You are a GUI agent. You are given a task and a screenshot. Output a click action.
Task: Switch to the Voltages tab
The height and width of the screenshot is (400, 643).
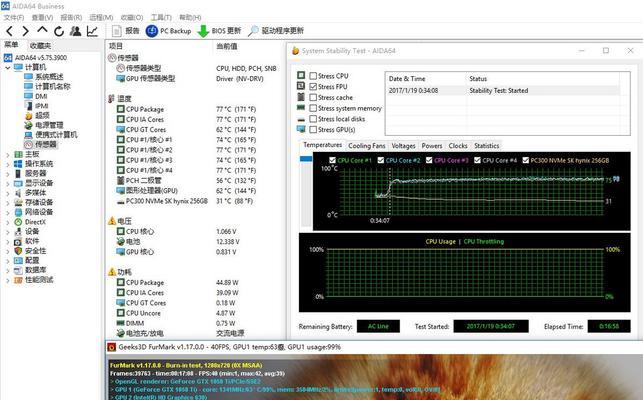[404, 146]
